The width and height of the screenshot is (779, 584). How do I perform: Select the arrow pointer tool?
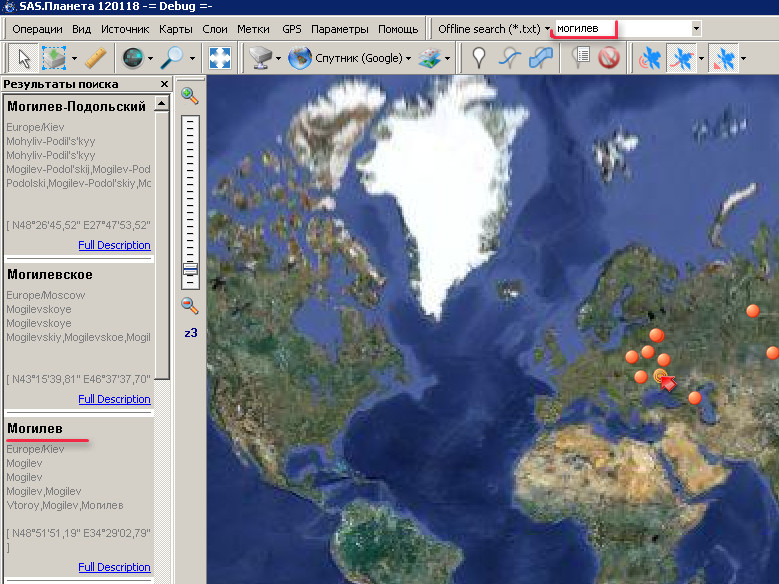[x=24, y=59]
